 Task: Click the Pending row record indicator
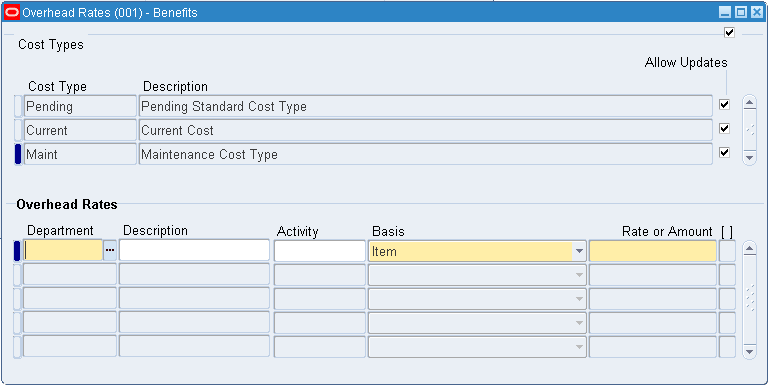tap(18, 106)
